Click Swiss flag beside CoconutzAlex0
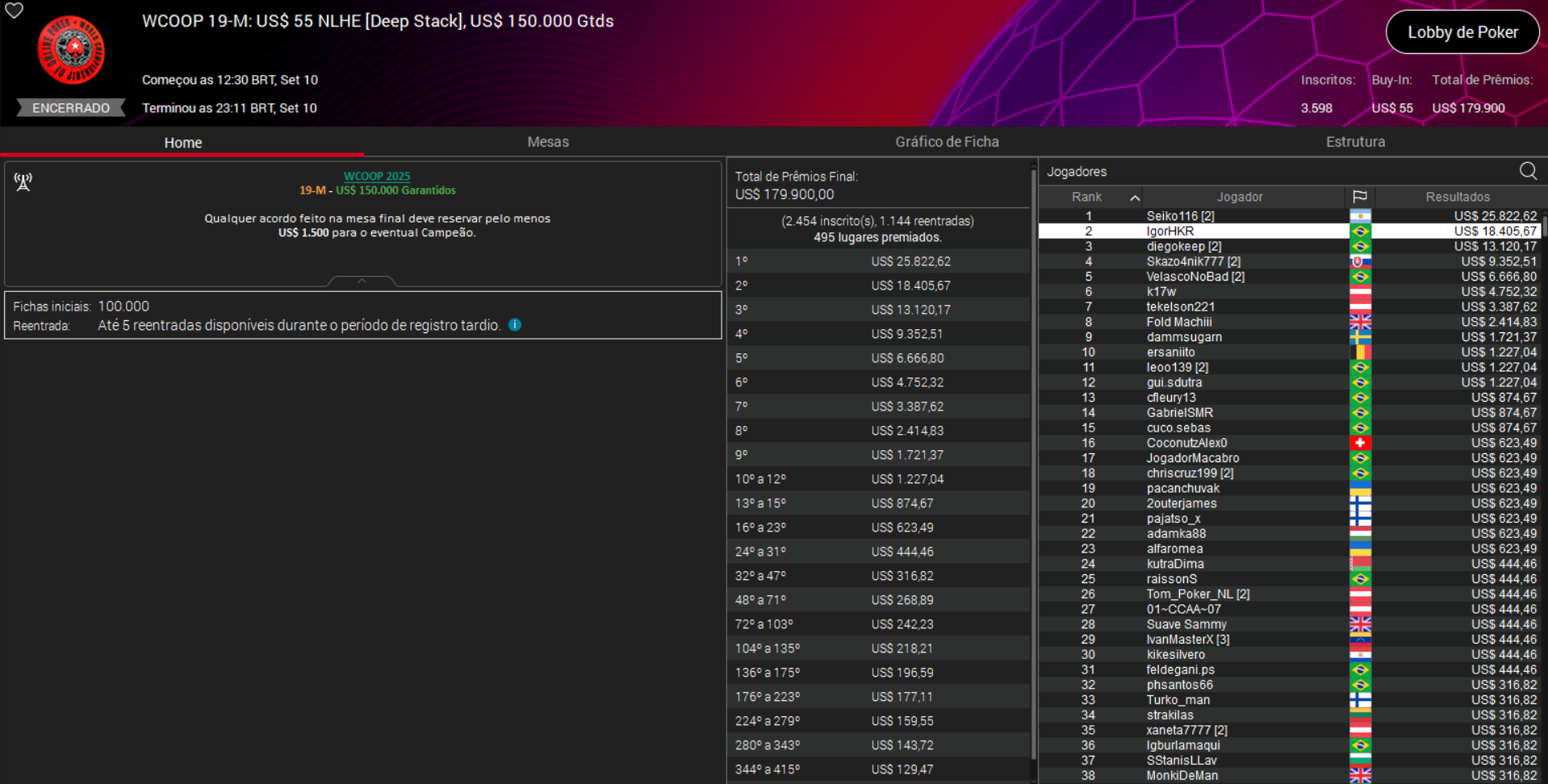This screenshot has height=784, width=1548. tap(1360, 443)
